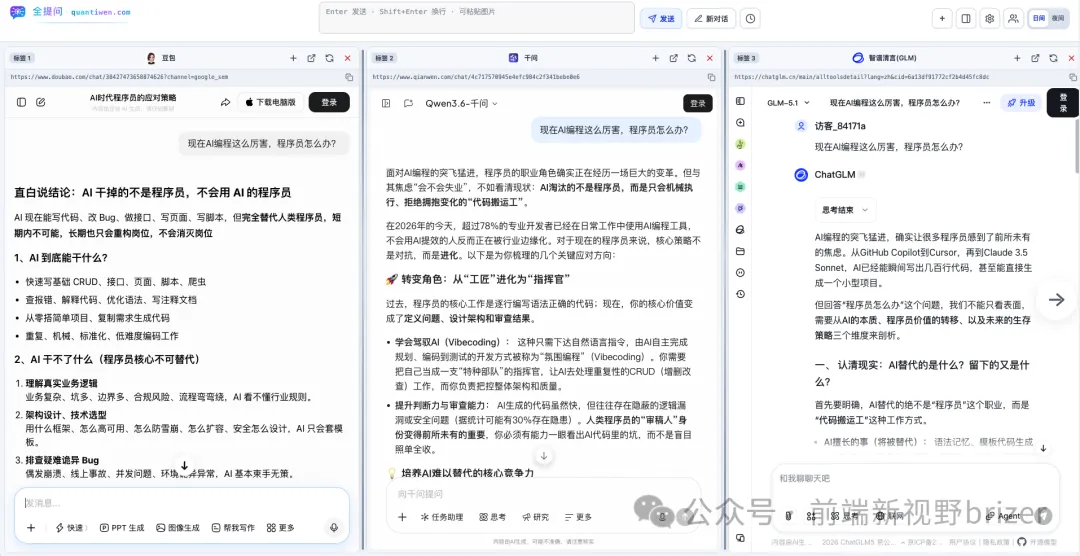Choose PPT 生成 in 豆包 input
The width and height of the screenshot is (1080, 556).
click(122, 528)
